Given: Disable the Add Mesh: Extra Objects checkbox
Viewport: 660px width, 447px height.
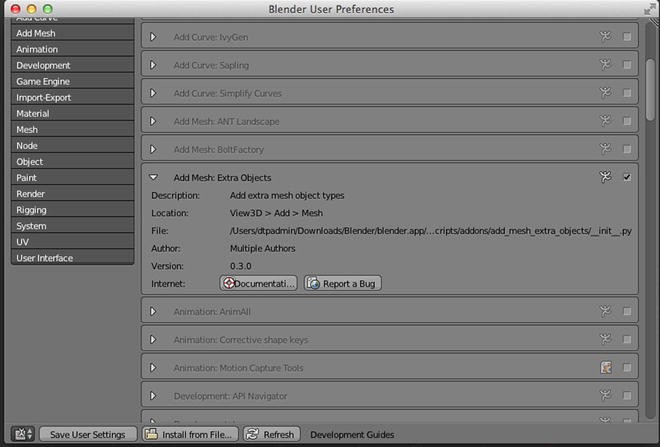Looking at the screenshot, I should point(627,177).
